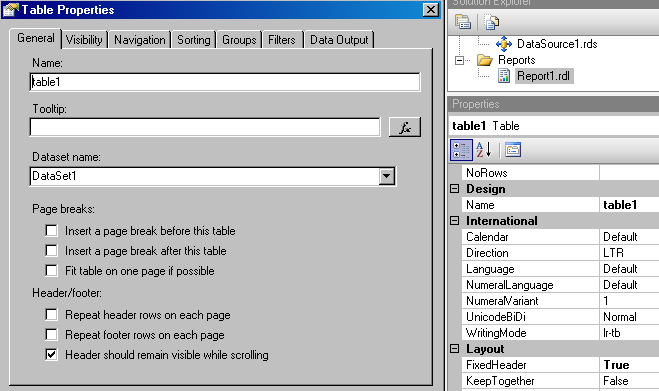Click the Report1.rdl file icon
The width and height of the screenshot is (659, 391).
503,76
